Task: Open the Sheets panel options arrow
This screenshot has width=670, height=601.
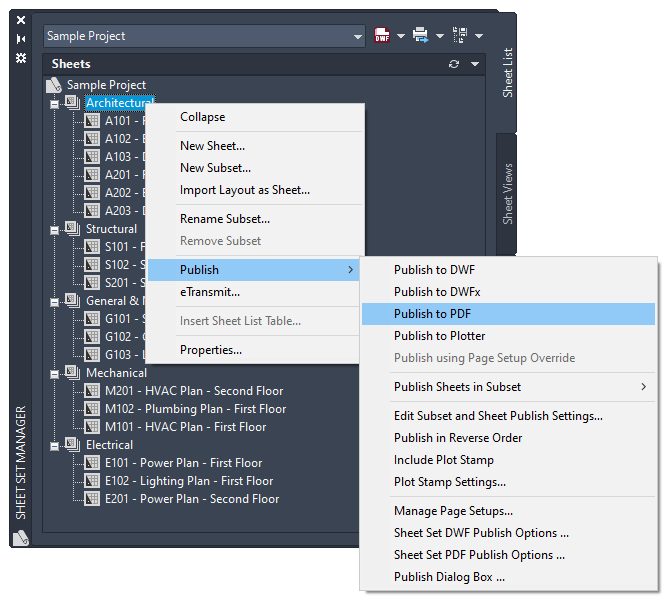Action: point(475,64)
